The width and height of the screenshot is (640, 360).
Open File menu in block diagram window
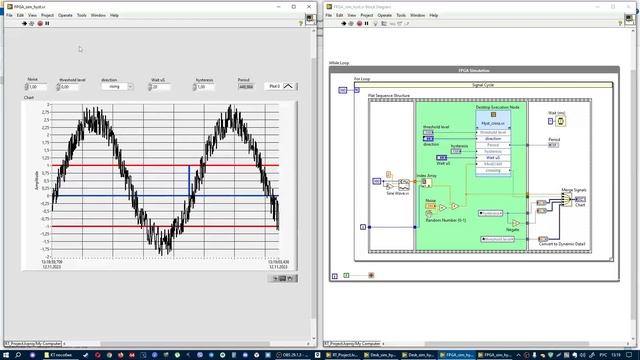point(329,15)
